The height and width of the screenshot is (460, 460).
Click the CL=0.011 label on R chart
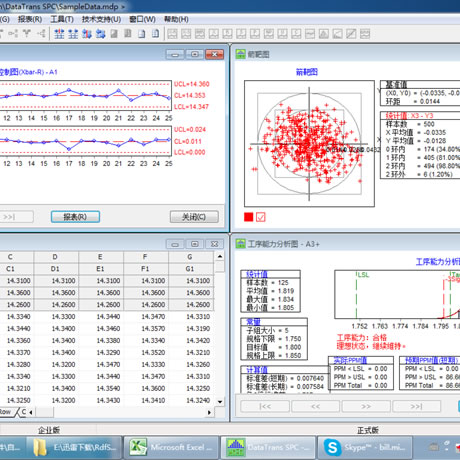point(188,141)
